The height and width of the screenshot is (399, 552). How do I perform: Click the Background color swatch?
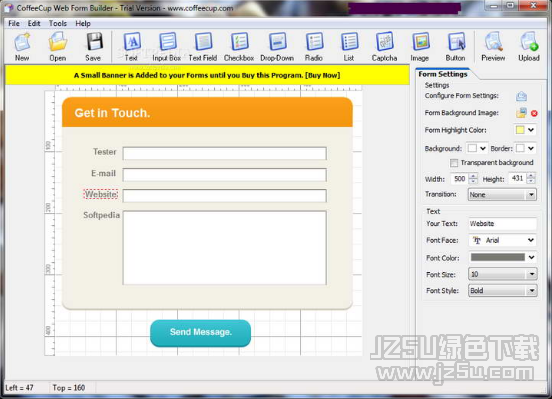(x=472, y=149)
